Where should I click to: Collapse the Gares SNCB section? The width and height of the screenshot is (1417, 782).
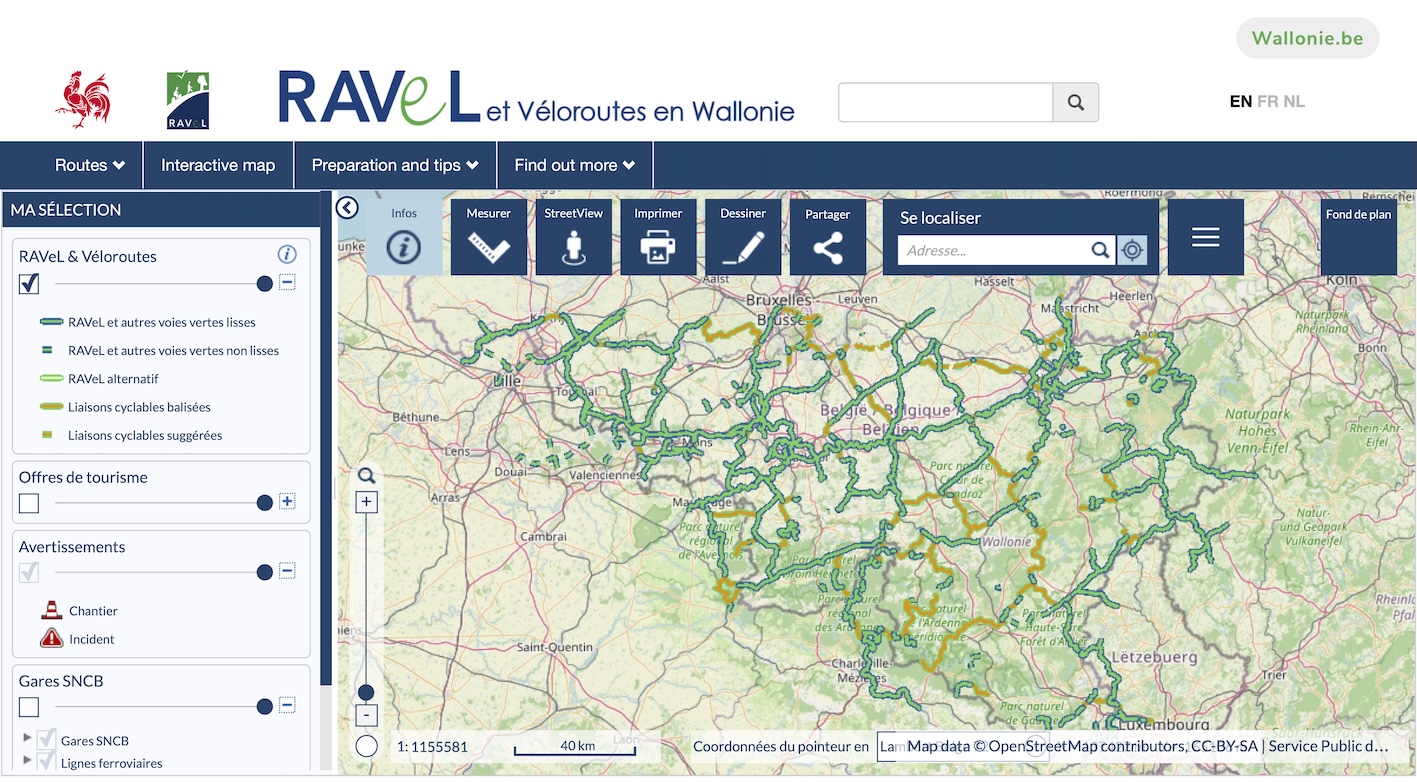click(x=287, y=706)
